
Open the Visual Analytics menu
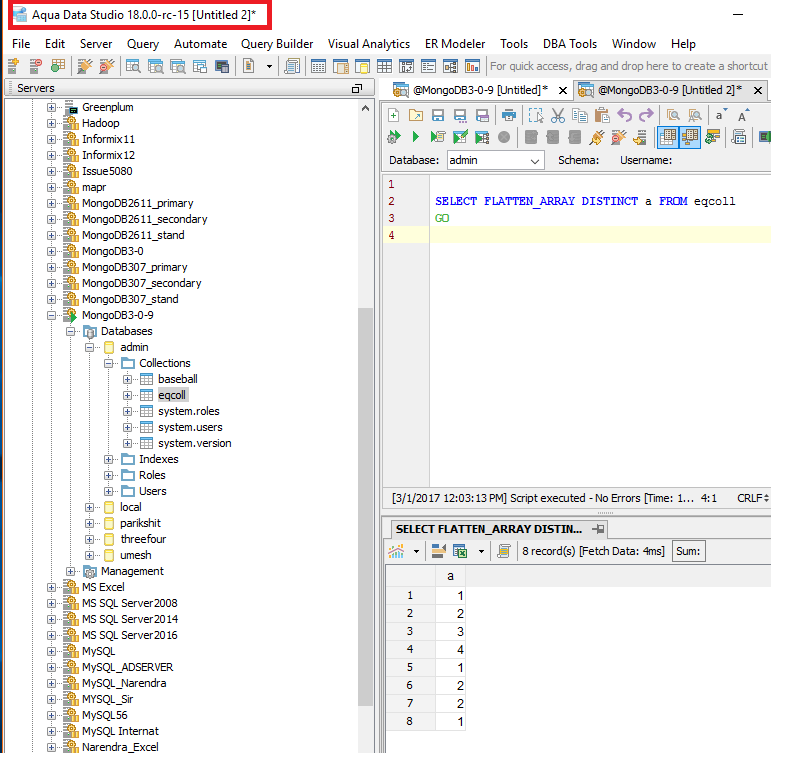click(369, 44)
